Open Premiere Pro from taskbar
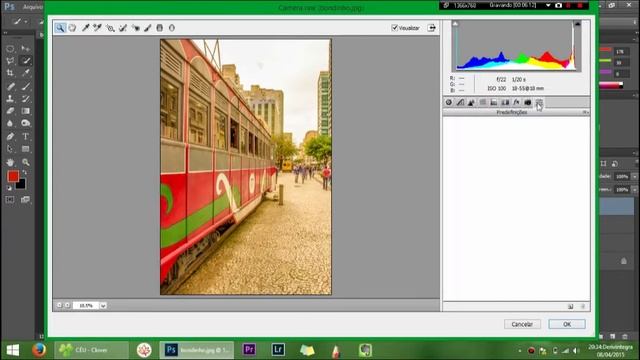Viewport: 640px width, 360px height. point(249,350)
